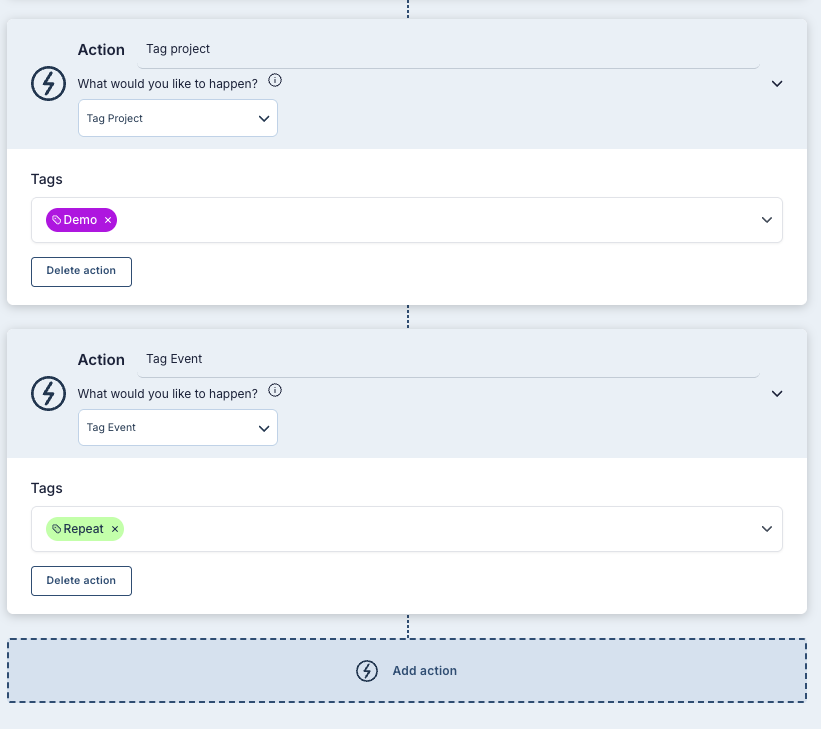Image resolution: width=821 pixels, height=729 pixels.
Task: Click the lightning icon of Tag Event action
Action: pyautogui.click(x=49, y=394)
